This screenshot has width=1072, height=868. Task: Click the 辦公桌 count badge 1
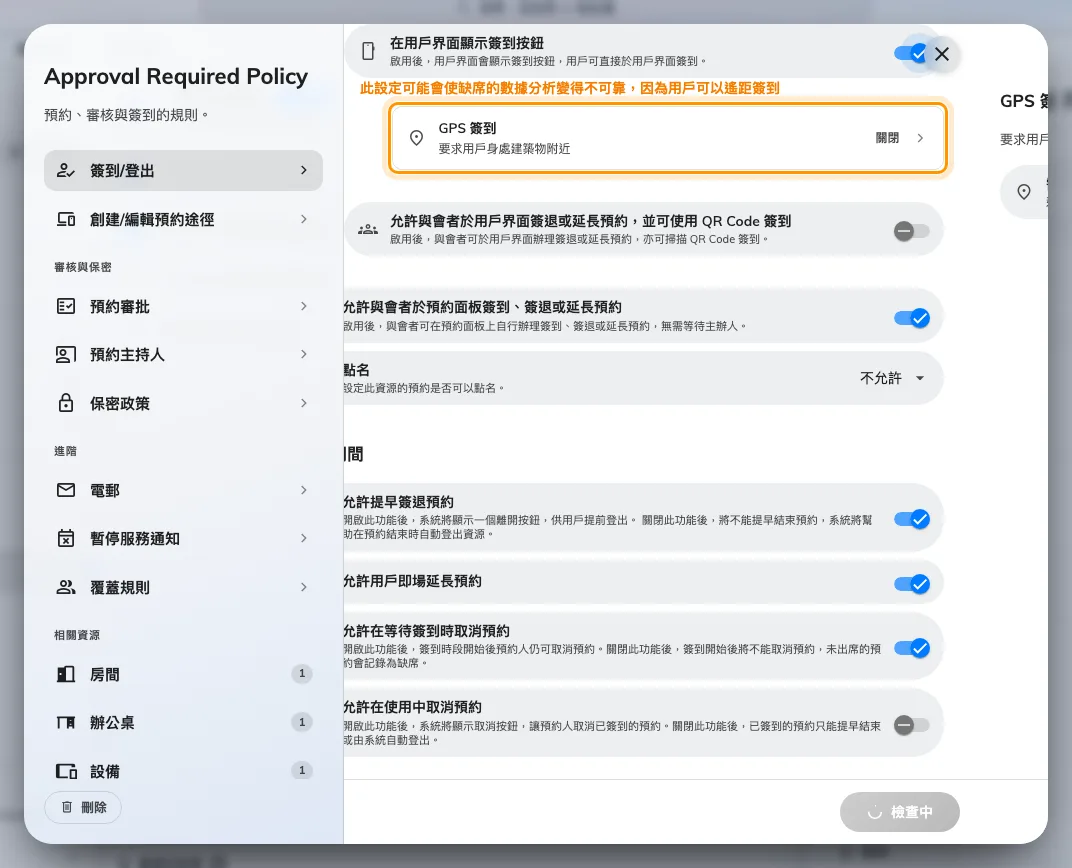pyautogui.click(x=302, y=722)
